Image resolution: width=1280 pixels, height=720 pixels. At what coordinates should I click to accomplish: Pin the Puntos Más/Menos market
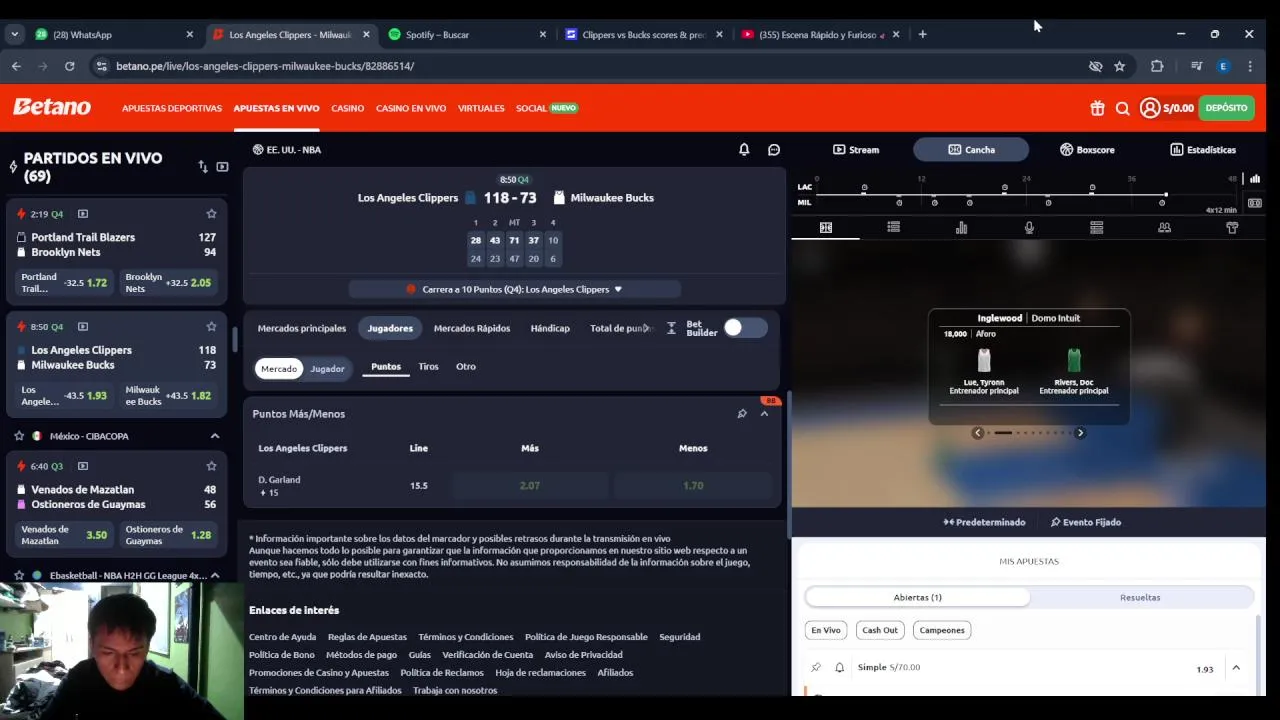[742, 414]
